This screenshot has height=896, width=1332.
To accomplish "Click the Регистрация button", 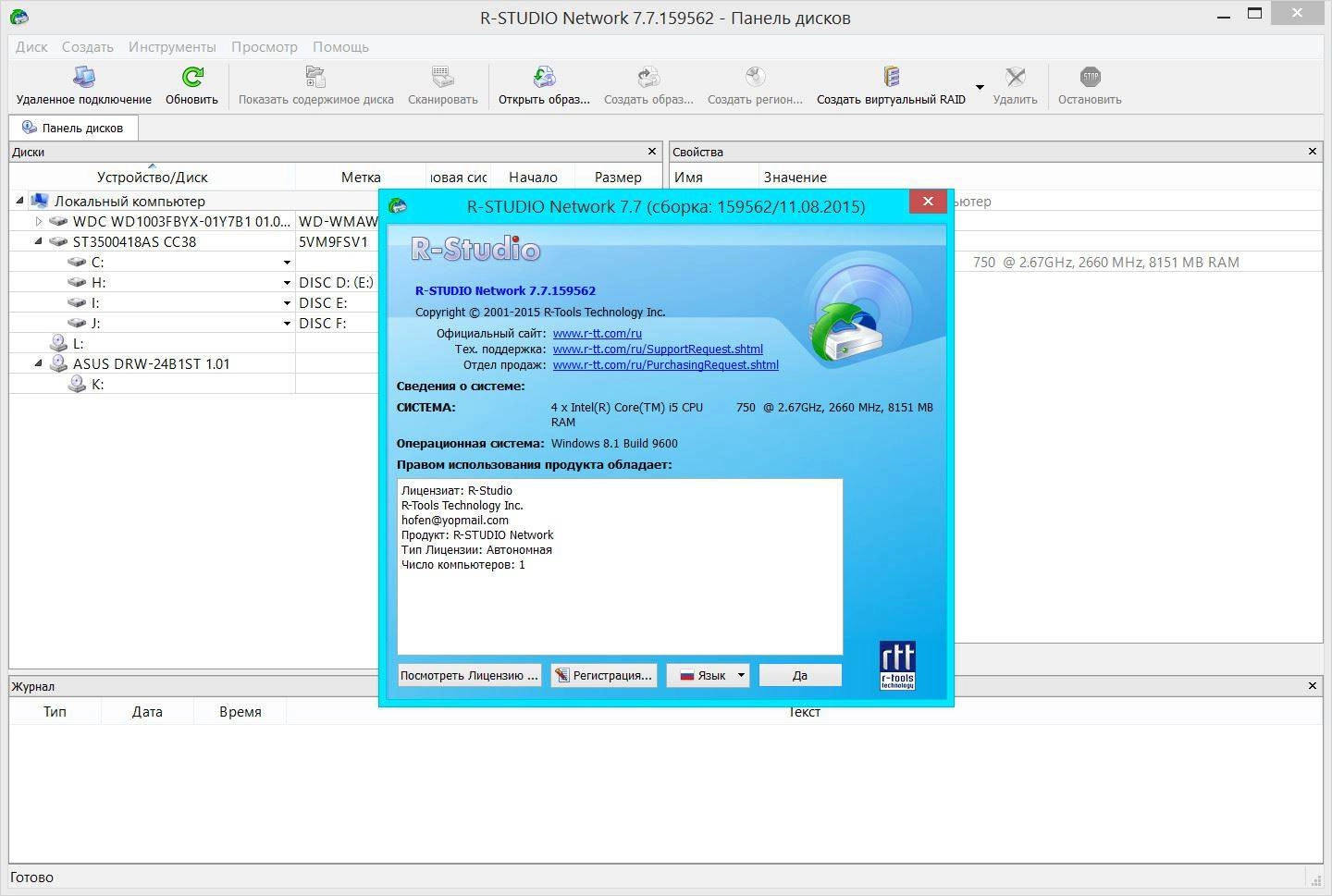I will (x=603, y=675).
